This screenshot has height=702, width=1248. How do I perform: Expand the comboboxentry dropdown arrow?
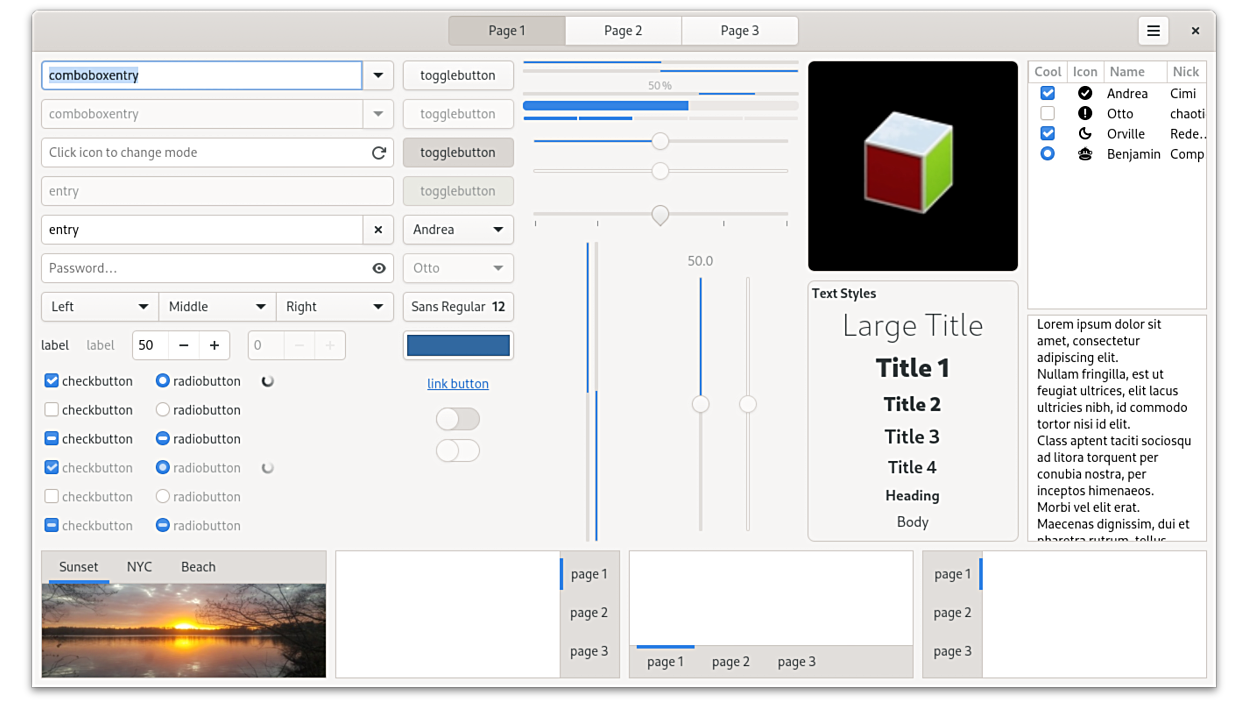[378, 75]
